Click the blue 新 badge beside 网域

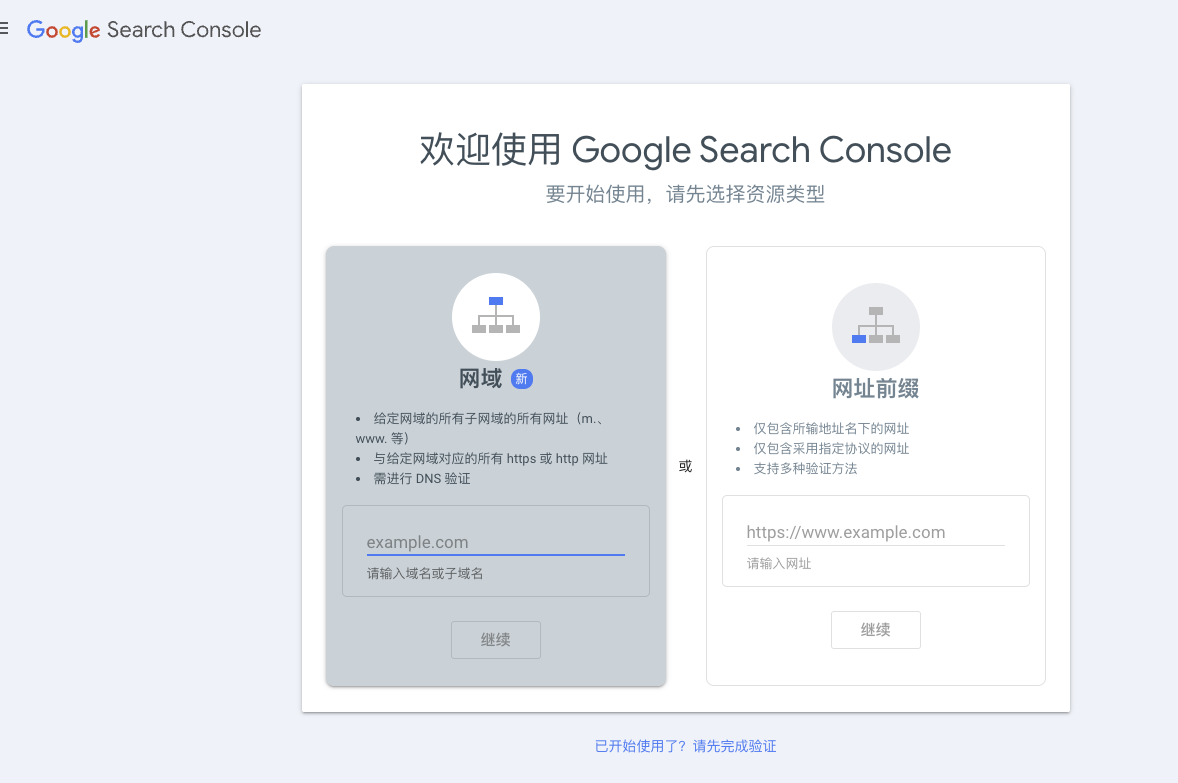click(x=522, y=379)
